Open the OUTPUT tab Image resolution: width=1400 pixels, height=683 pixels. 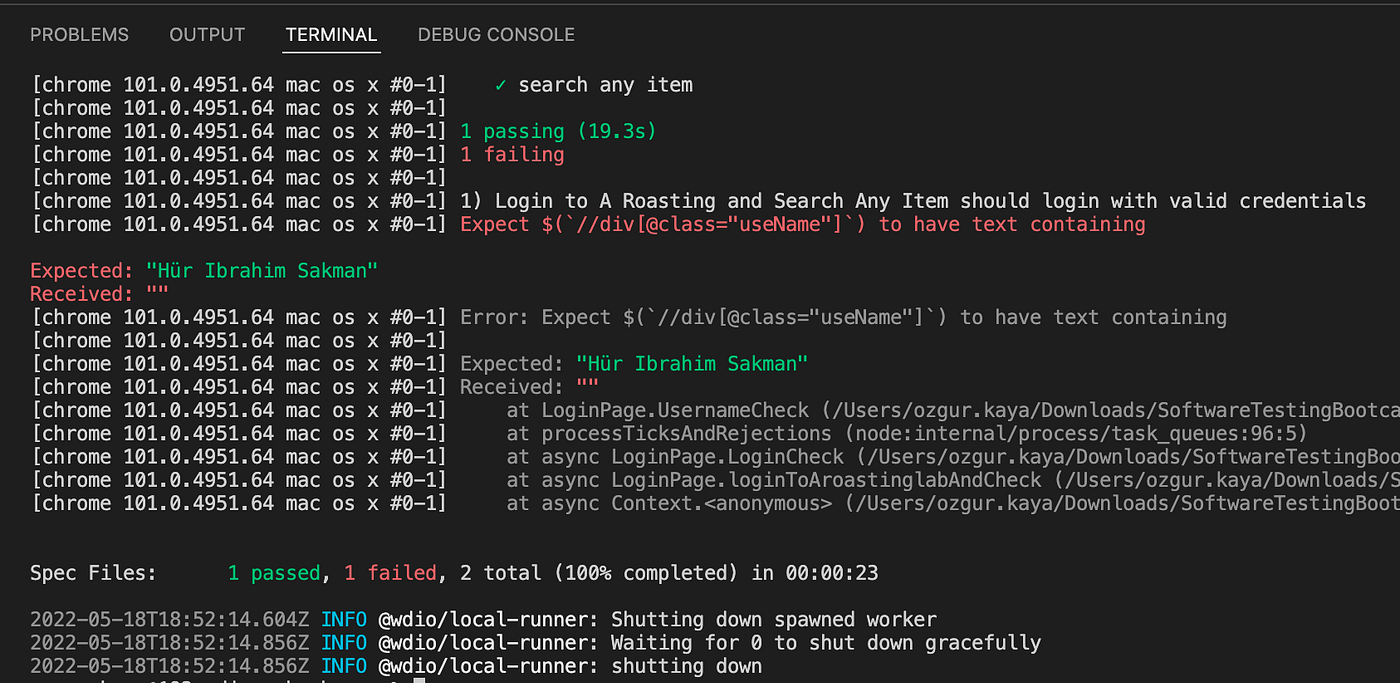click(x=207, y=35)
